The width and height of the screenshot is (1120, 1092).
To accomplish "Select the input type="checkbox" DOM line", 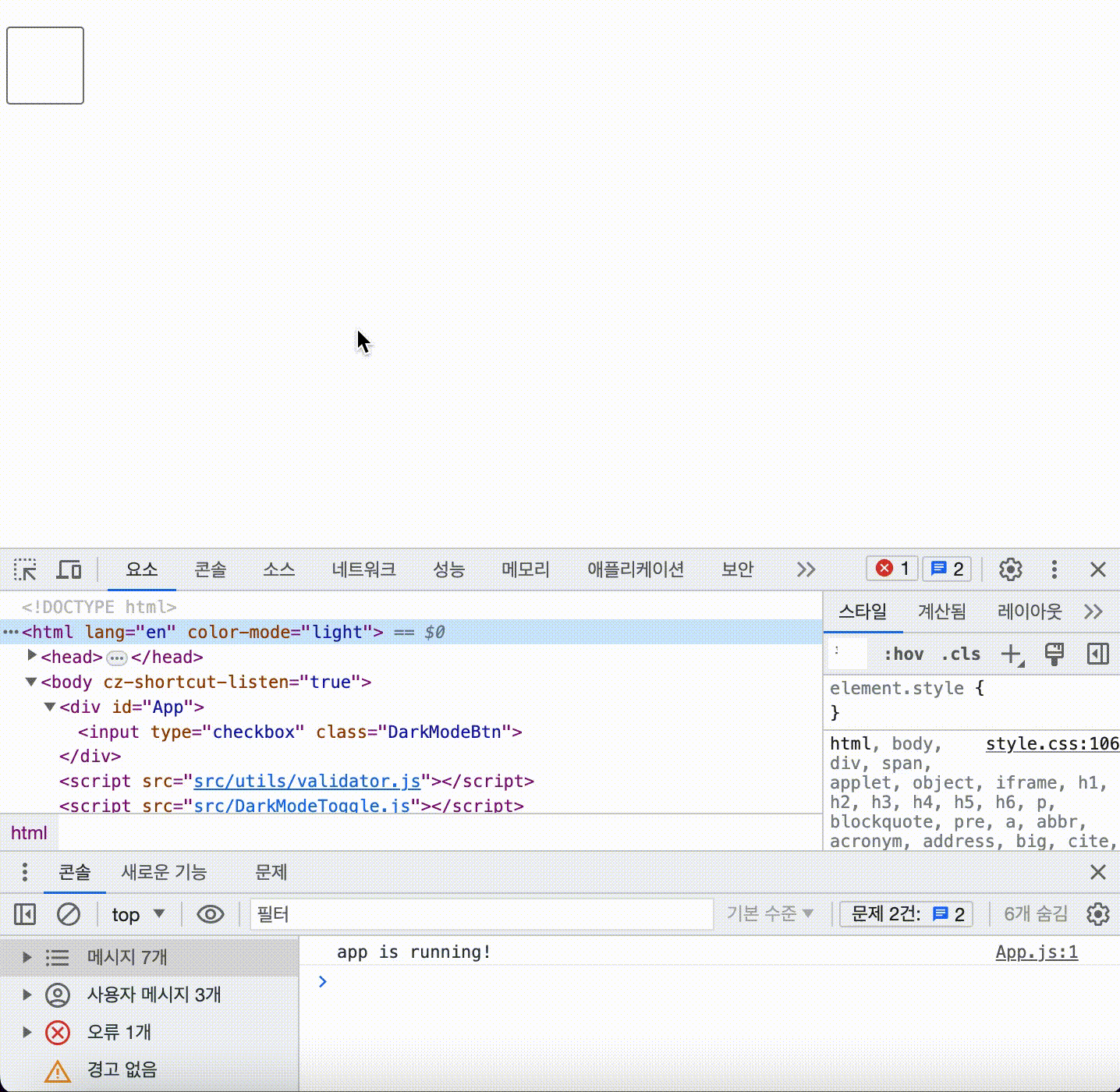I will [300, 732].
